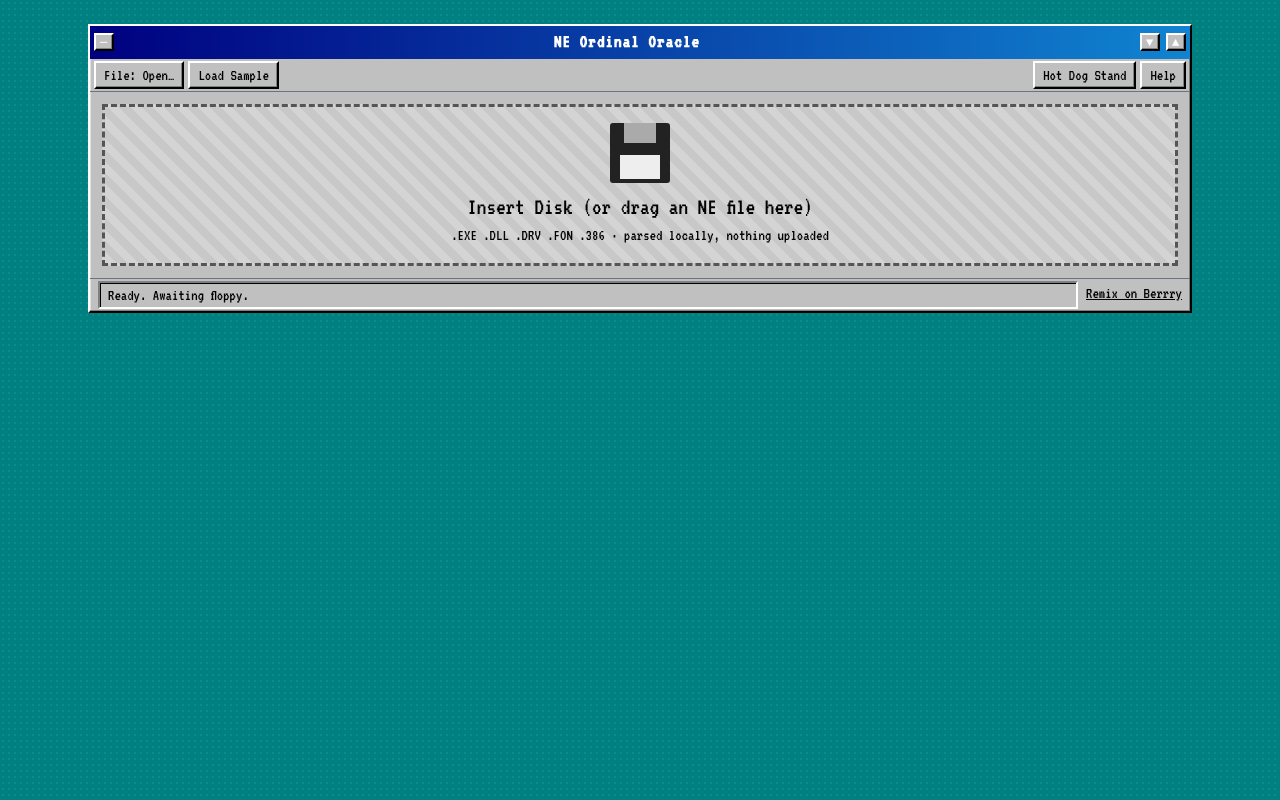
Task: Click the Insert Disk heading text
Action: coord(640,208)
